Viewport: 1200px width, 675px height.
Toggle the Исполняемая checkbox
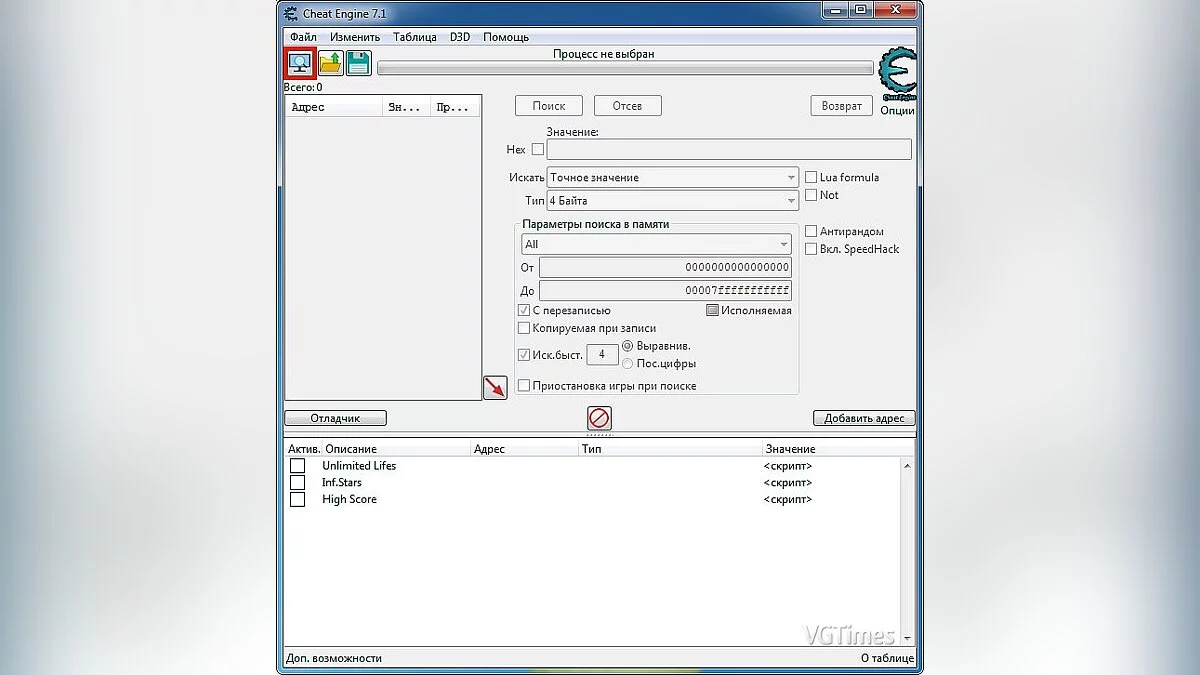click(712, 310)
